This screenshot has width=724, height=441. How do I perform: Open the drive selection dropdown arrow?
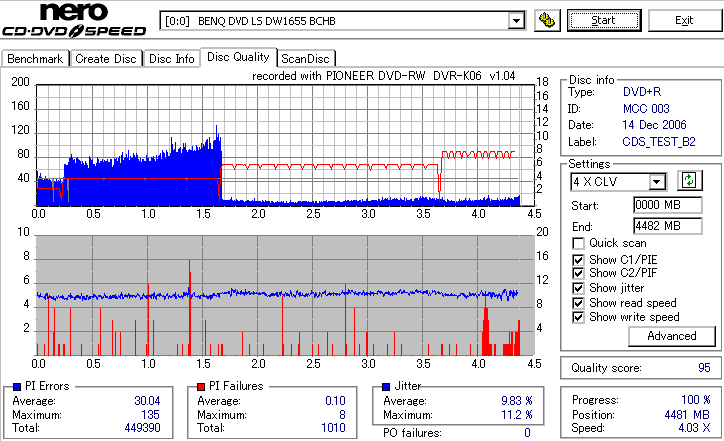(x=516, y=21)
